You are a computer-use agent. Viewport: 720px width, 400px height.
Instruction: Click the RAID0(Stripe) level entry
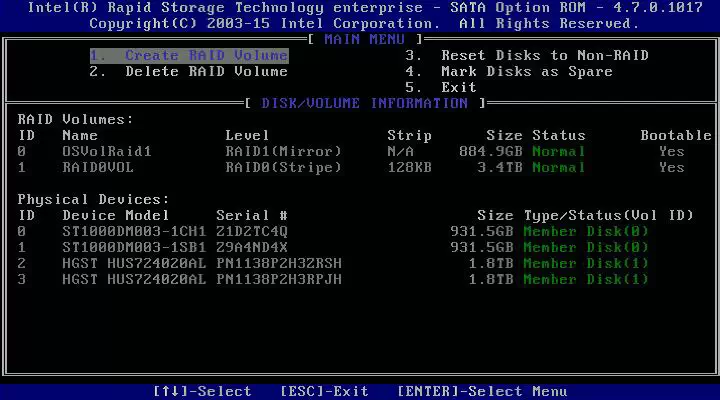click(x=283, y=168)
